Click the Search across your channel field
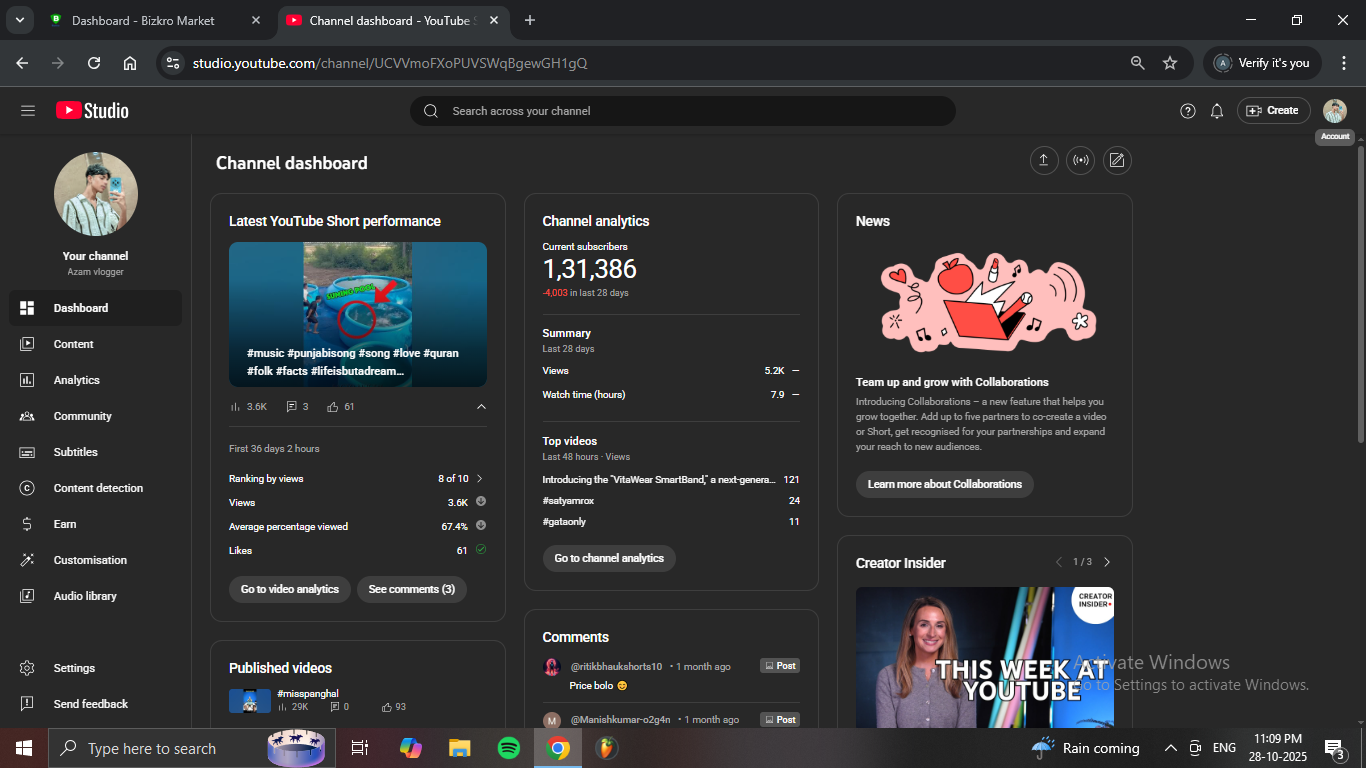Viewport: 1366px width, 768px height. (682, 111)
